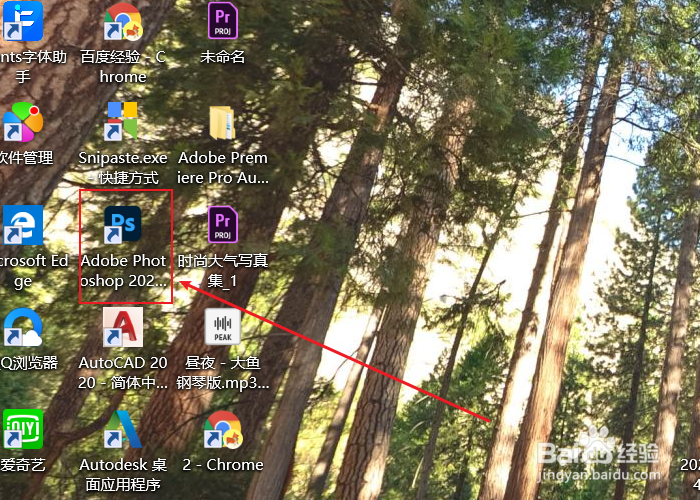The height and width of the screenshot is (500, 700).
Task: Select the 软件管理 shortcut icon
Action: tap(23, 122)
